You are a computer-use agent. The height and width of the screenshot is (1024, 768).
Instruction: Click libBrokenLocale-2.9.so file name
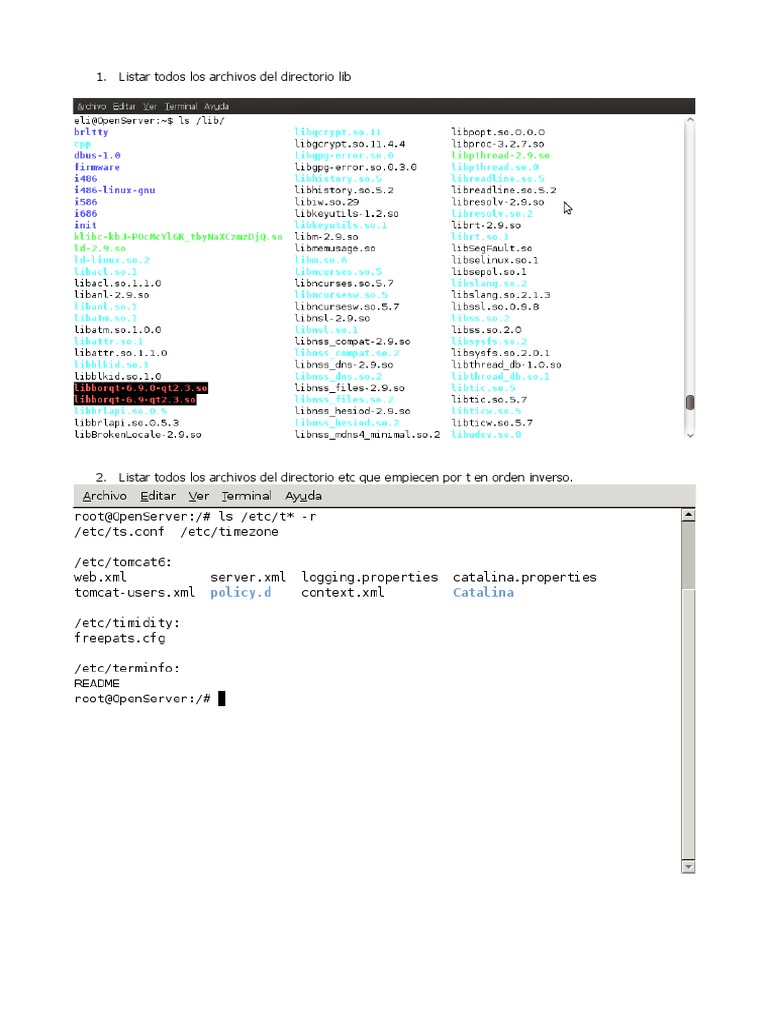pos(138,435)
